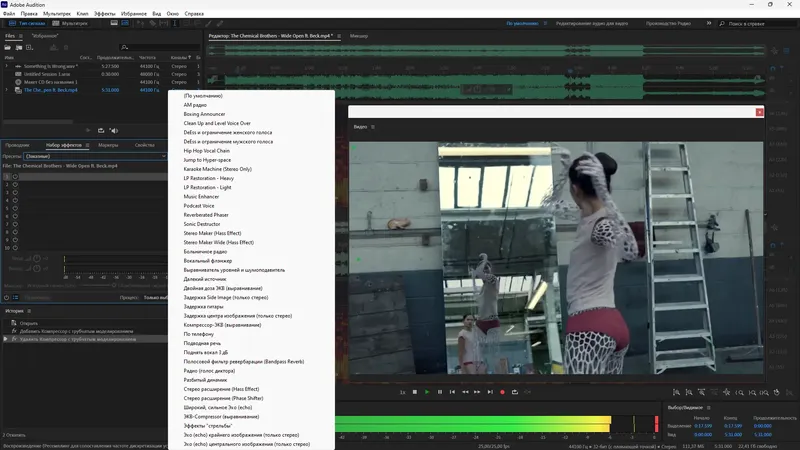
Task: Close the Видео panel window
Action: pyautogui.click(x=759, y=112)
